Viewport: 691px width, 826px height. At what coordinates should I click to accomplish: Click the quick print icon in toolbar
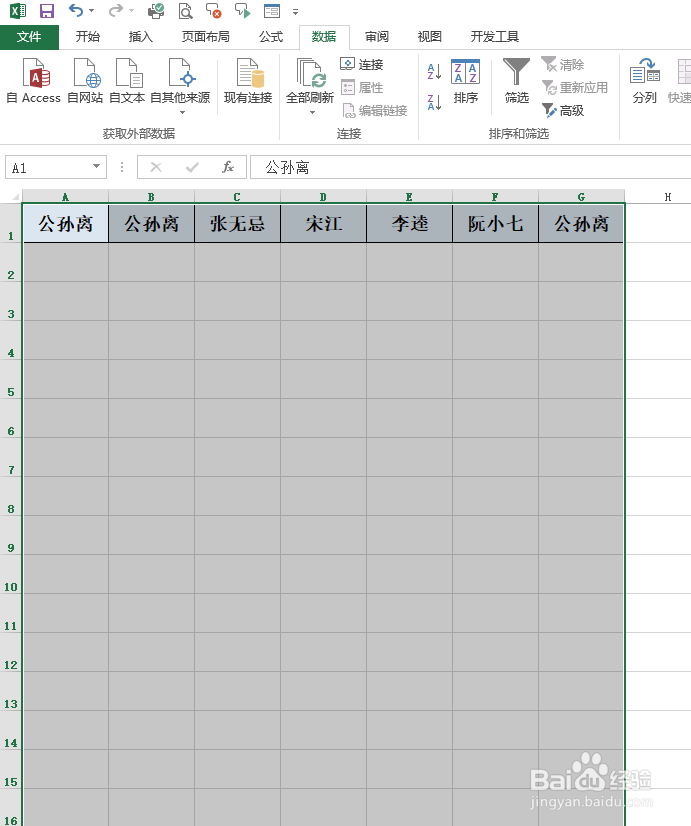click(x=156, y=11)
